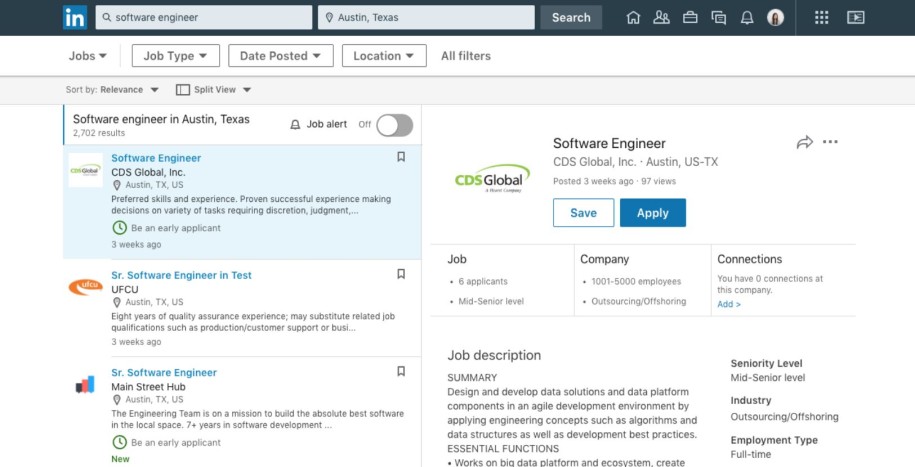The width and height of the screenshot is (915, 467).
Task: Open the LinkedIn logo home link
Action: pos(75,18)
